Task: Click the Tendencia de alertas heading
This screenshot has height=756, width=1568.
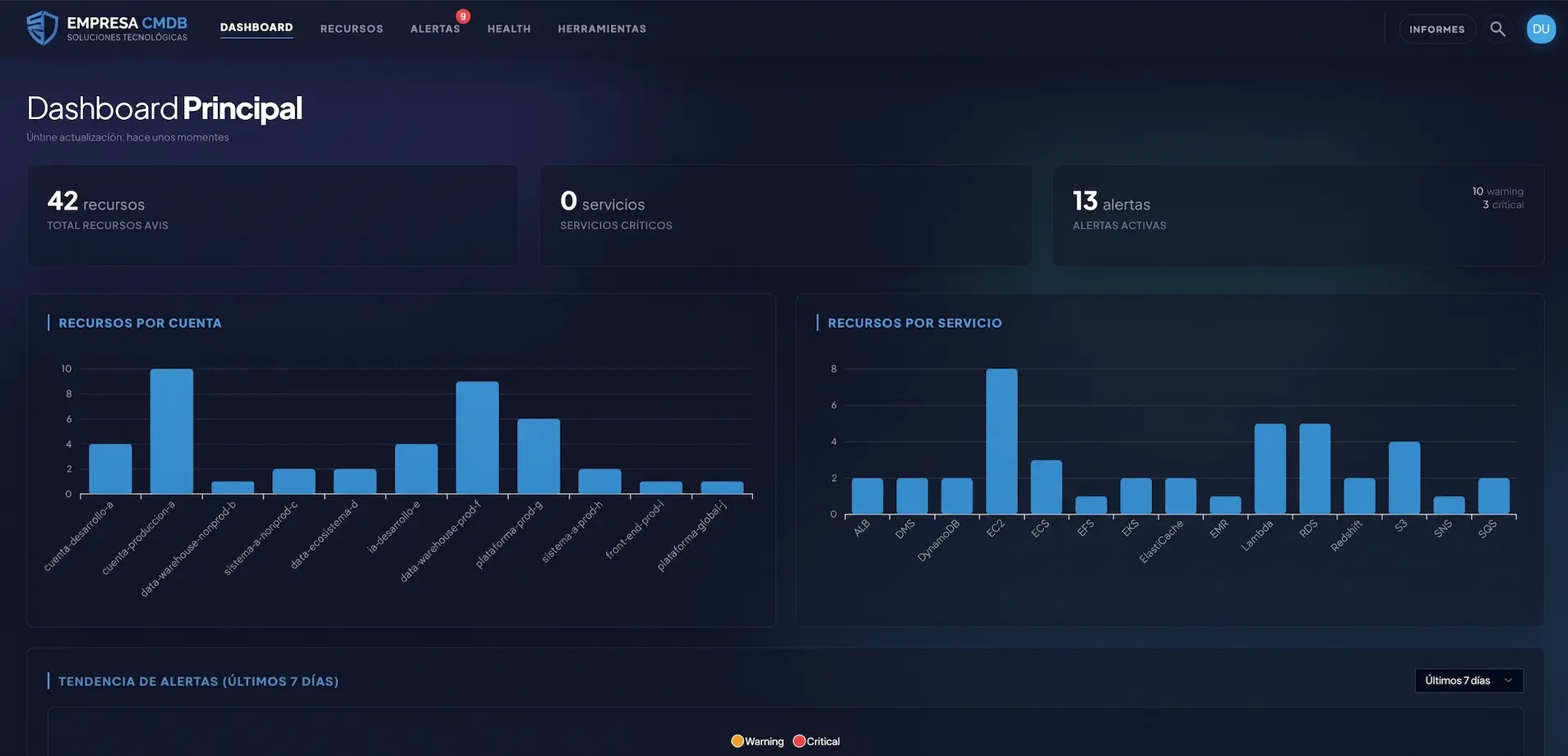Action: pos(198,681)
